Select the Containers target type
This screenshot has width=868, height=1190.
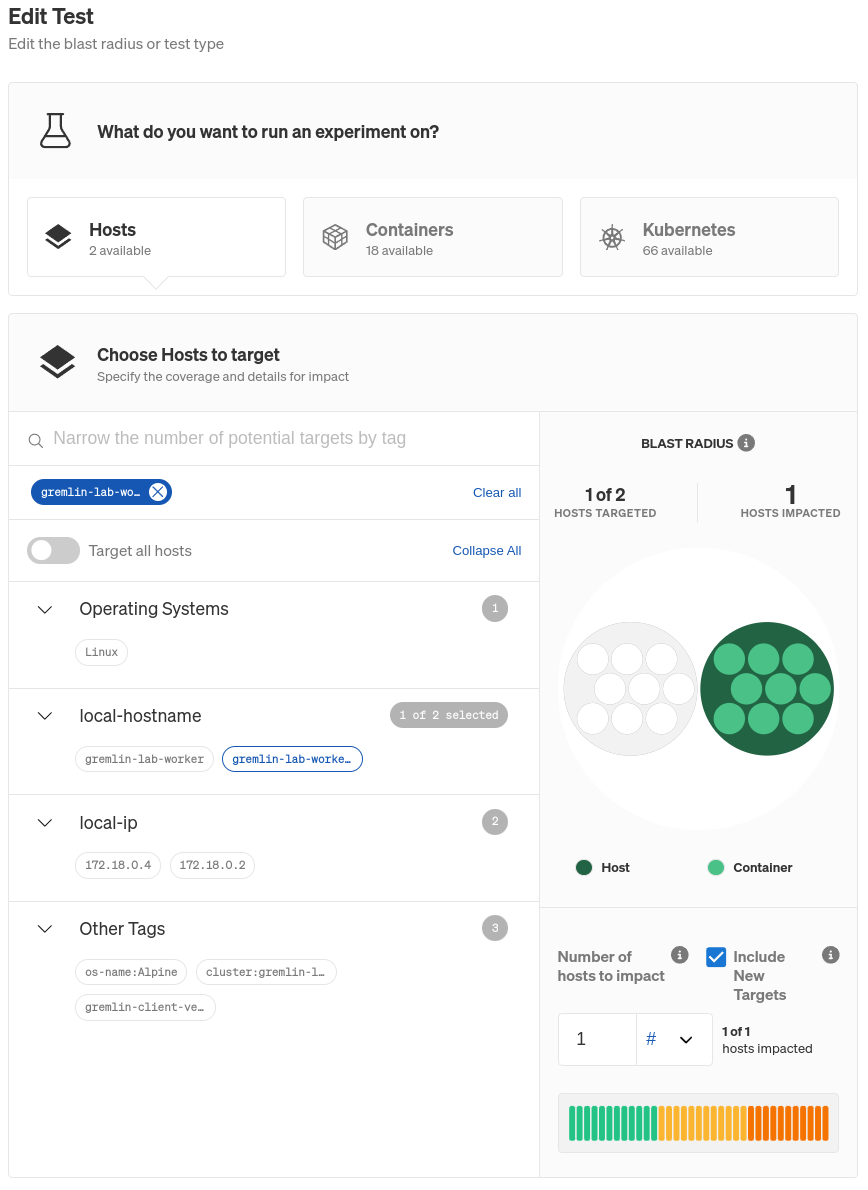click(432, 237)
